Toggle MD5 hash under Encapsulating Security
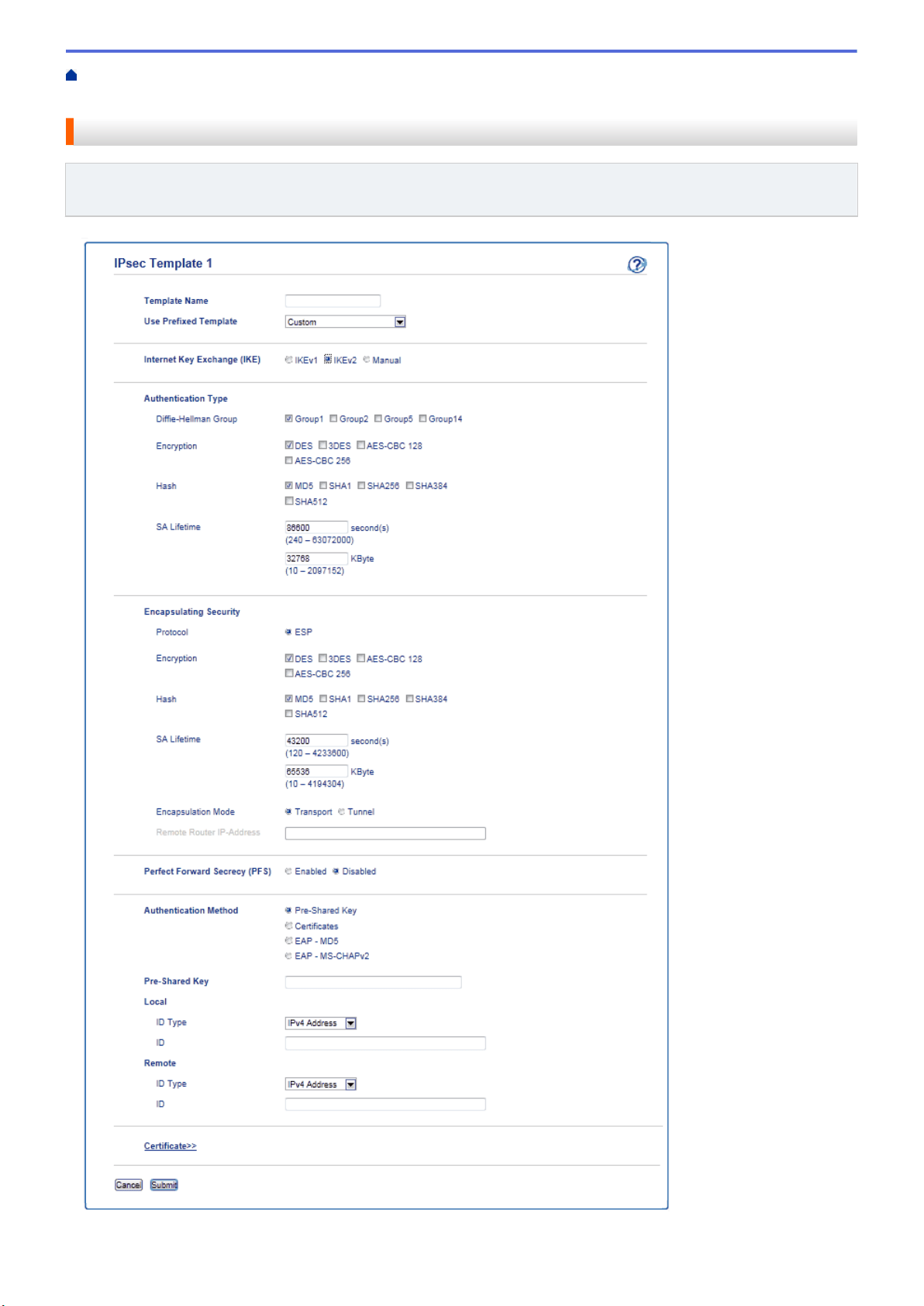 click(x=289, y=698)
